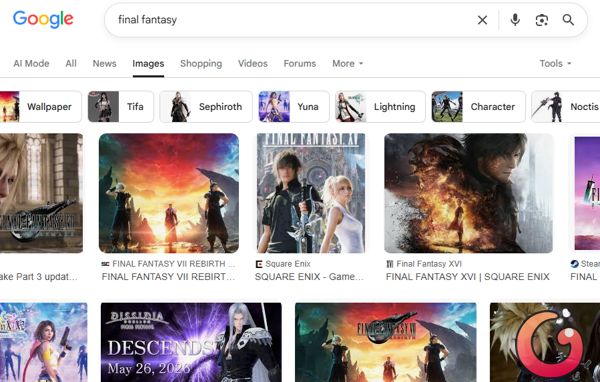Open the Final Fantasy XVI flaming figure thumbnail
The image size is (600, 382).
pos(468,193)
